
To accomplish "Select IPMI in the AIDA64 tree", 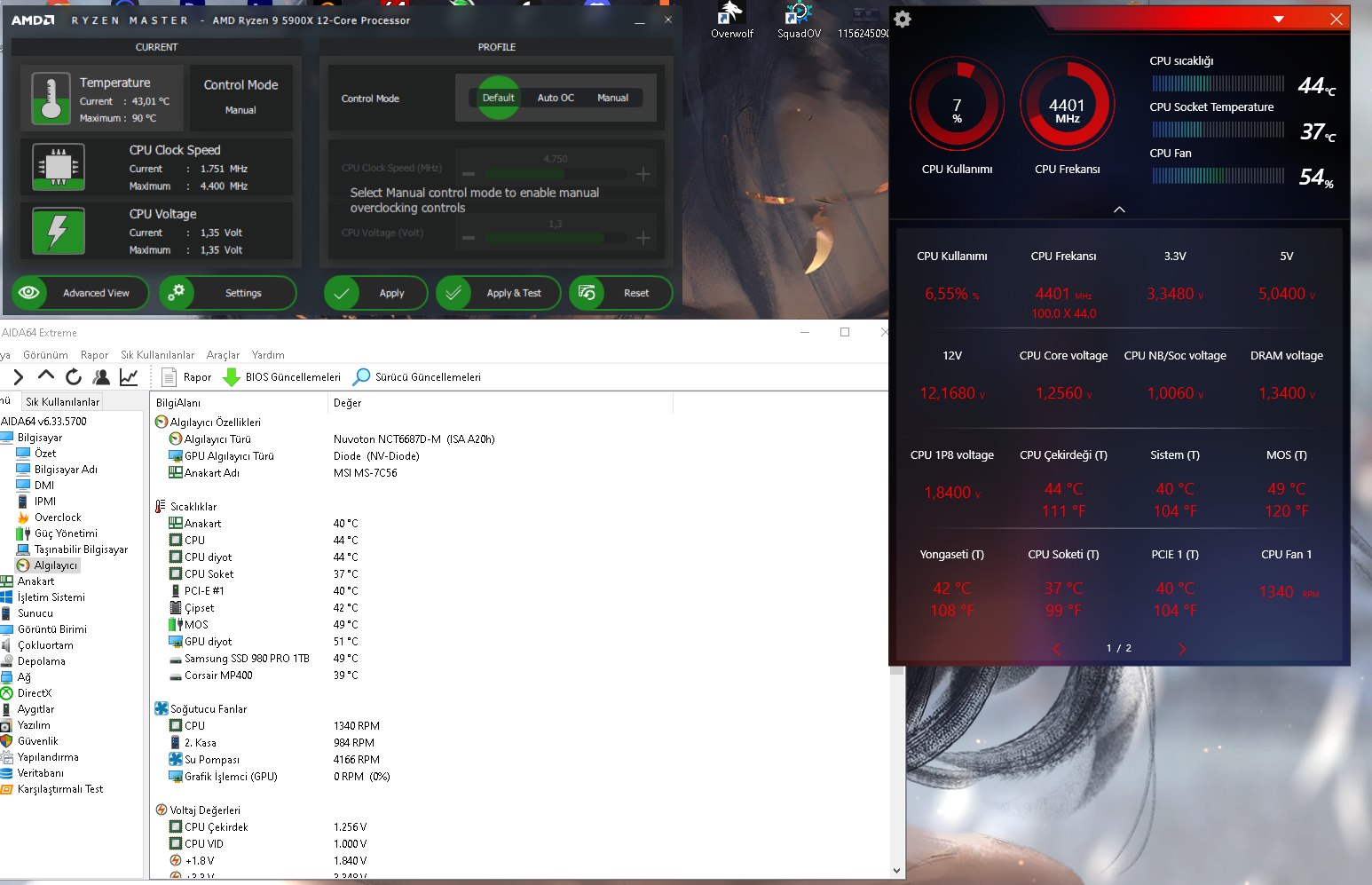I will 45,502.
